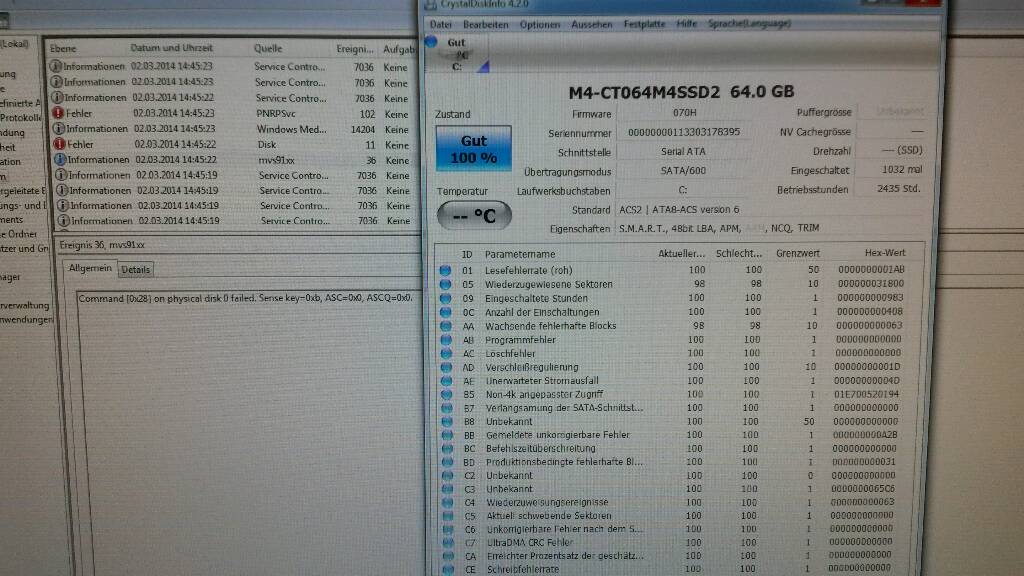Screen dimensions: 1024x576
Task: Sort events by the Ebene column header
Action: pyautogui.click(x=63, y=48)
